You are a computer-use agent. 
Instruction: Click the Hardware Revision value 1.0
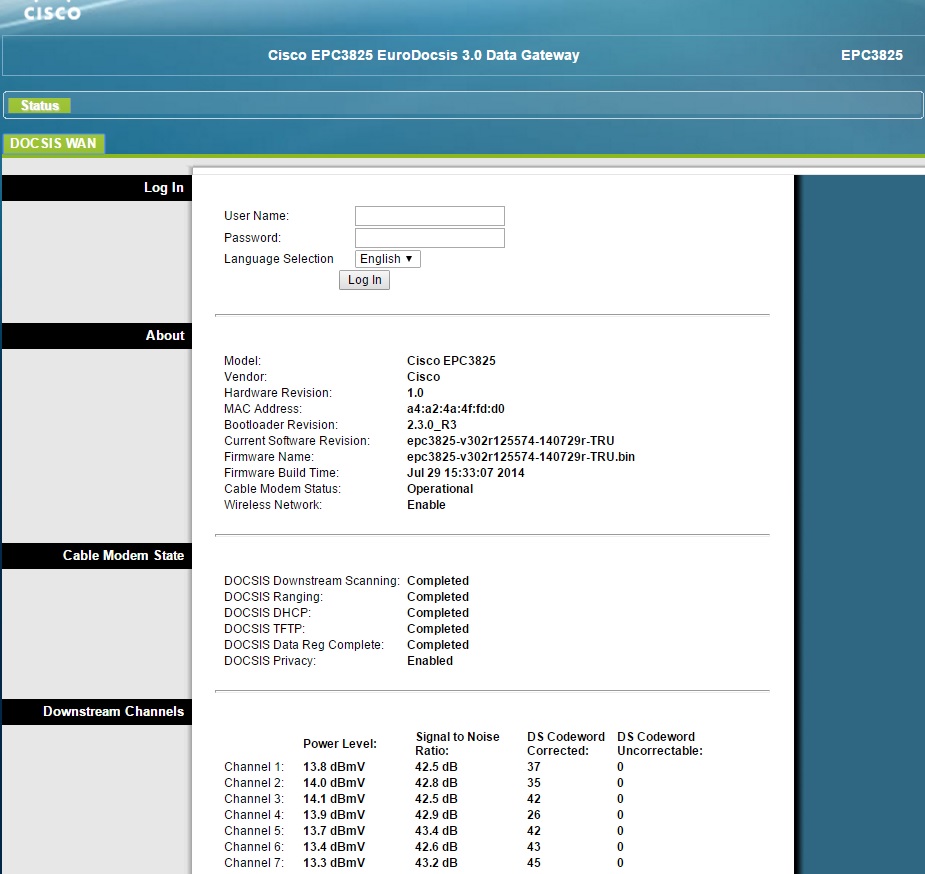415,393
